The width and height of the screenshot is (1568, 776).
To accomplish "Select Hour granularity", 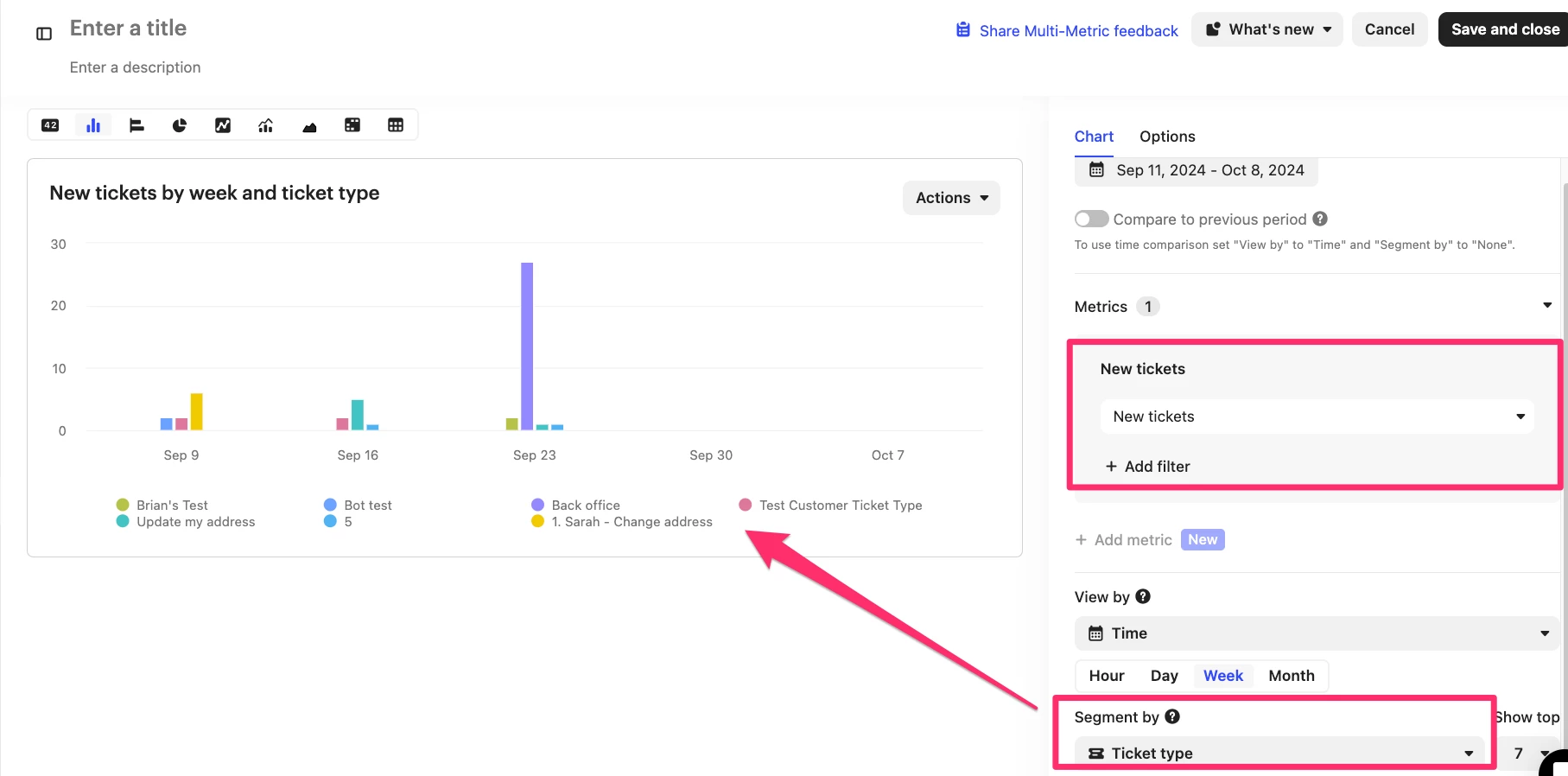I will click(1107, 676).
